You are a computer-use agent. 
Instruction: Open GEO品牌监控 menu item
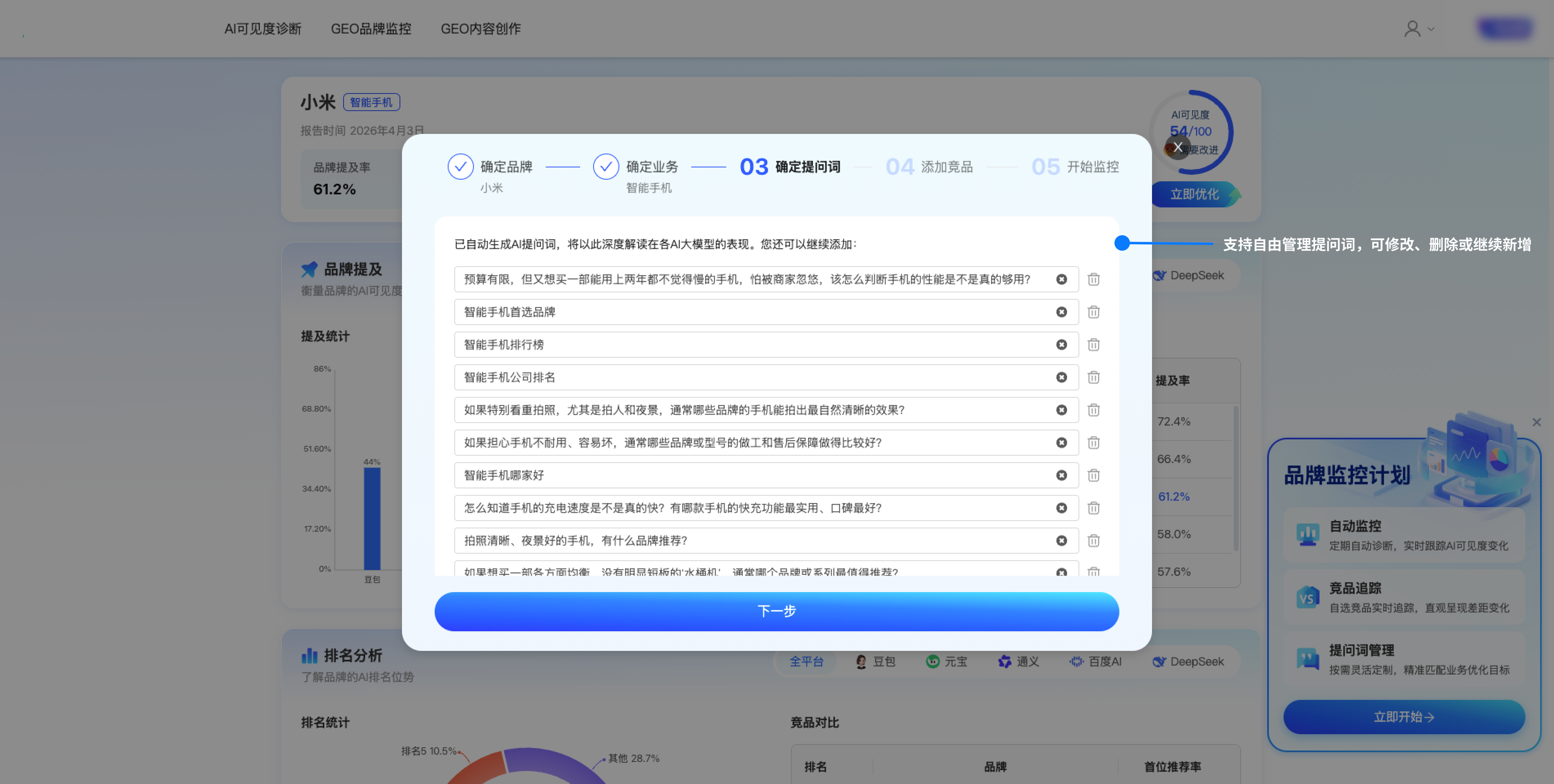371,28
